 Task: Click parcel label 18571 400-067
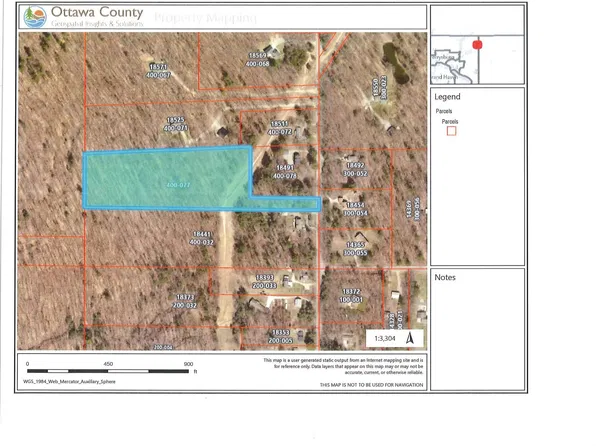(159, 71)
